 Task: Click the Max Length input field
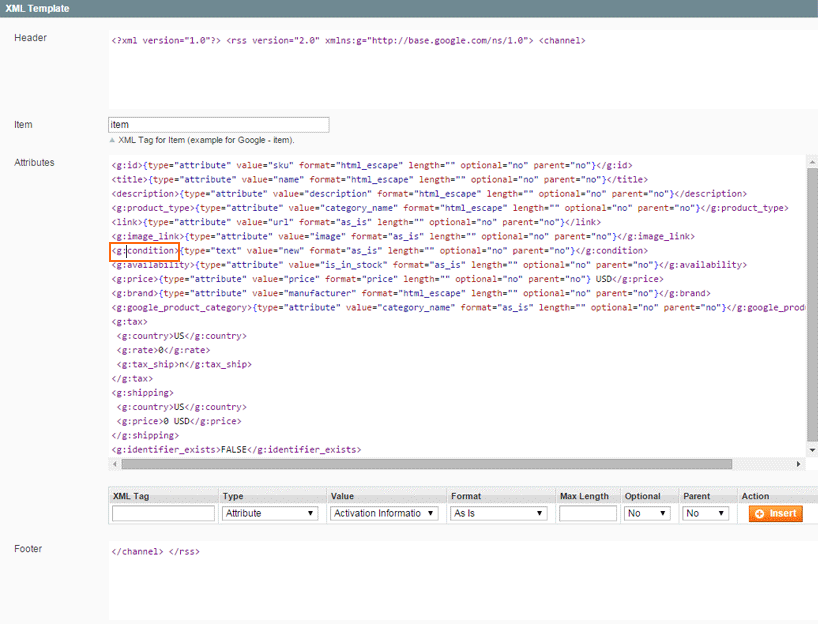[x=587, y=513]
